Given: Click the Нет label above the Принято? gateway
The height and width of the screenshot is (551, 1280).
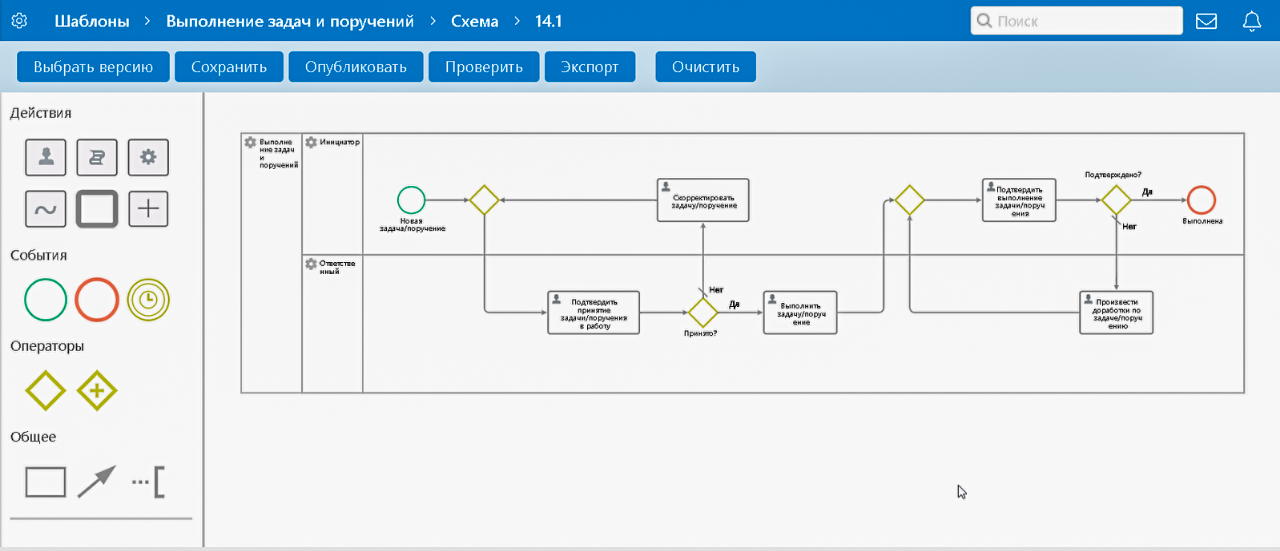Looking at the screenshot, I should tap(716, 290).
